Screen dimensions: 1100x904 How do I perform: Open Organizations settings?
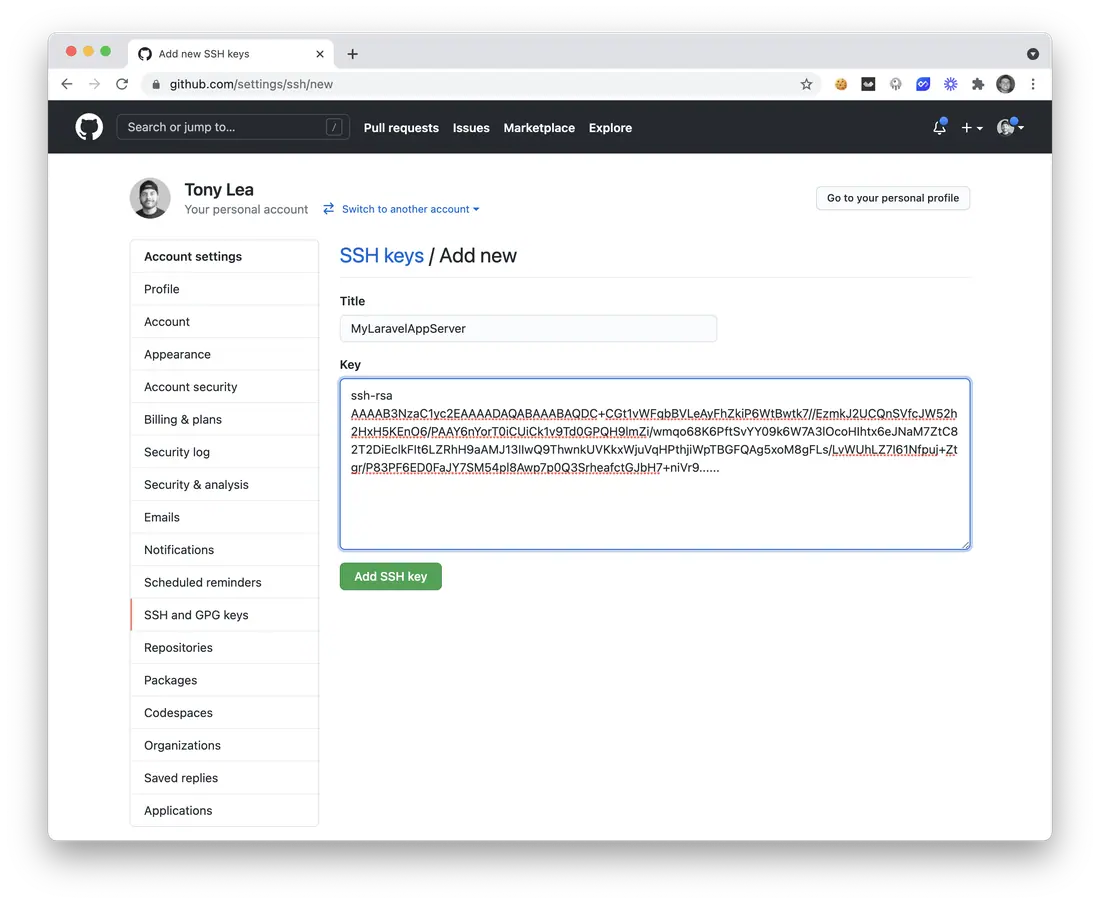tap(224, 746)
